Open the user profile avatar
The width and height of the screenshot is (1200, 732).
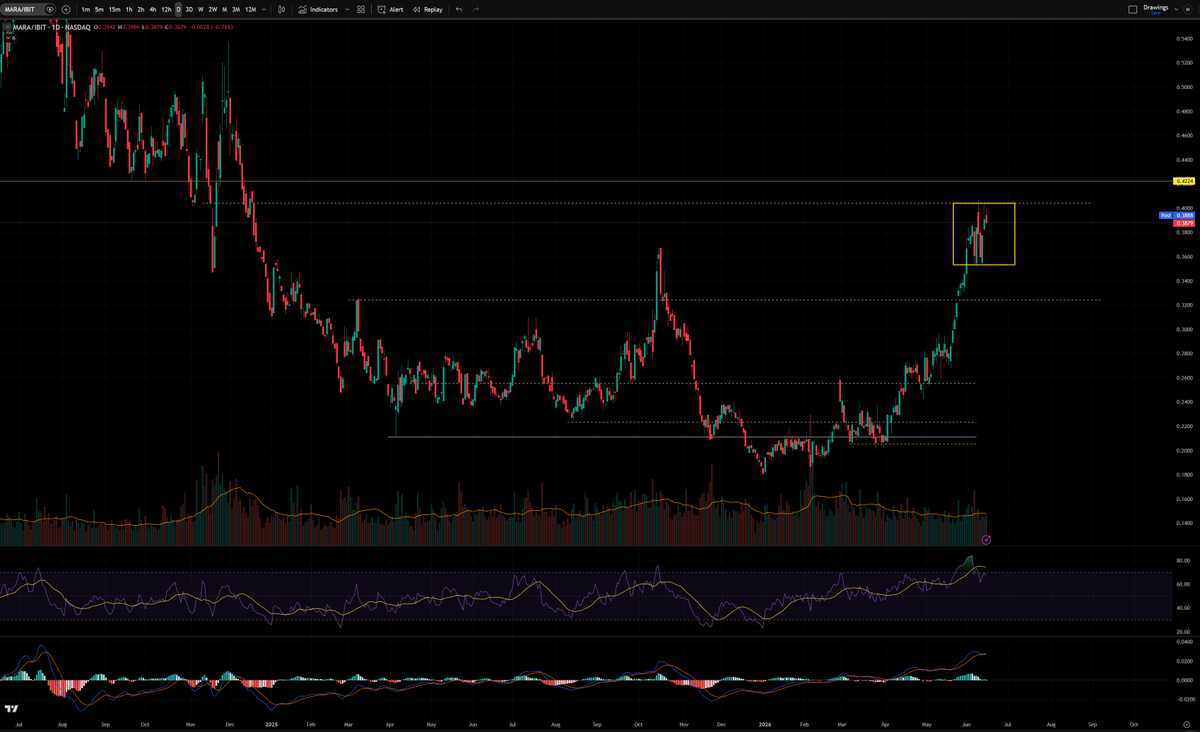click(1188, 9)
